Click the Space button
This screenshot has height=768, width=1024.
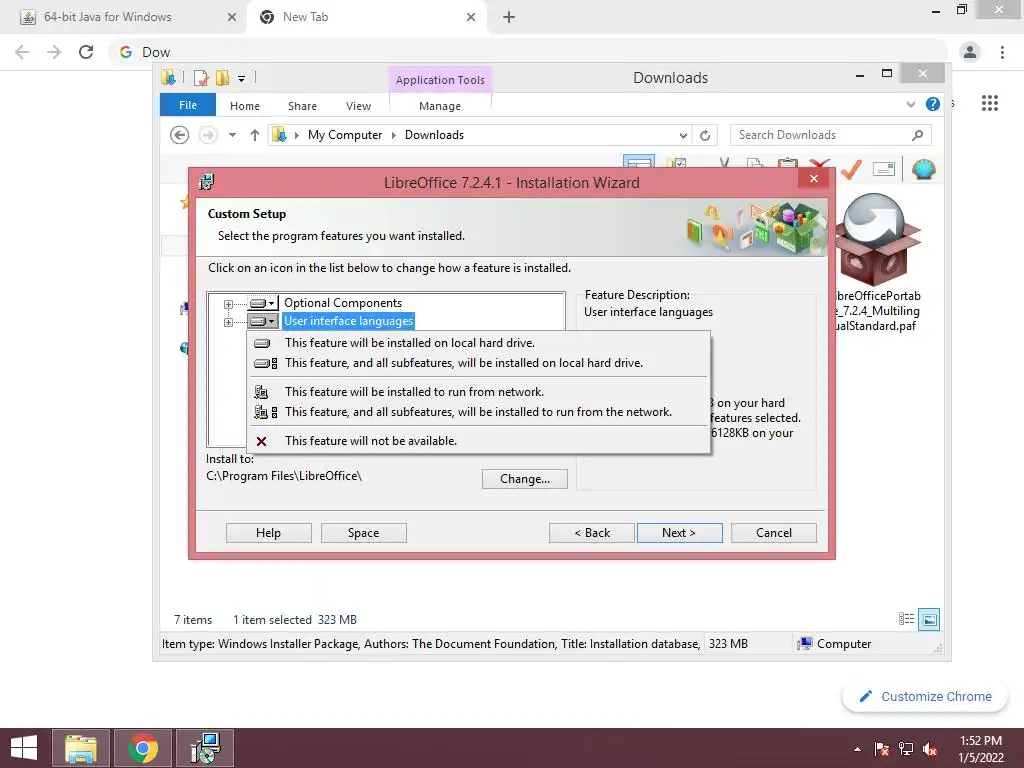(x=363, y=533)
